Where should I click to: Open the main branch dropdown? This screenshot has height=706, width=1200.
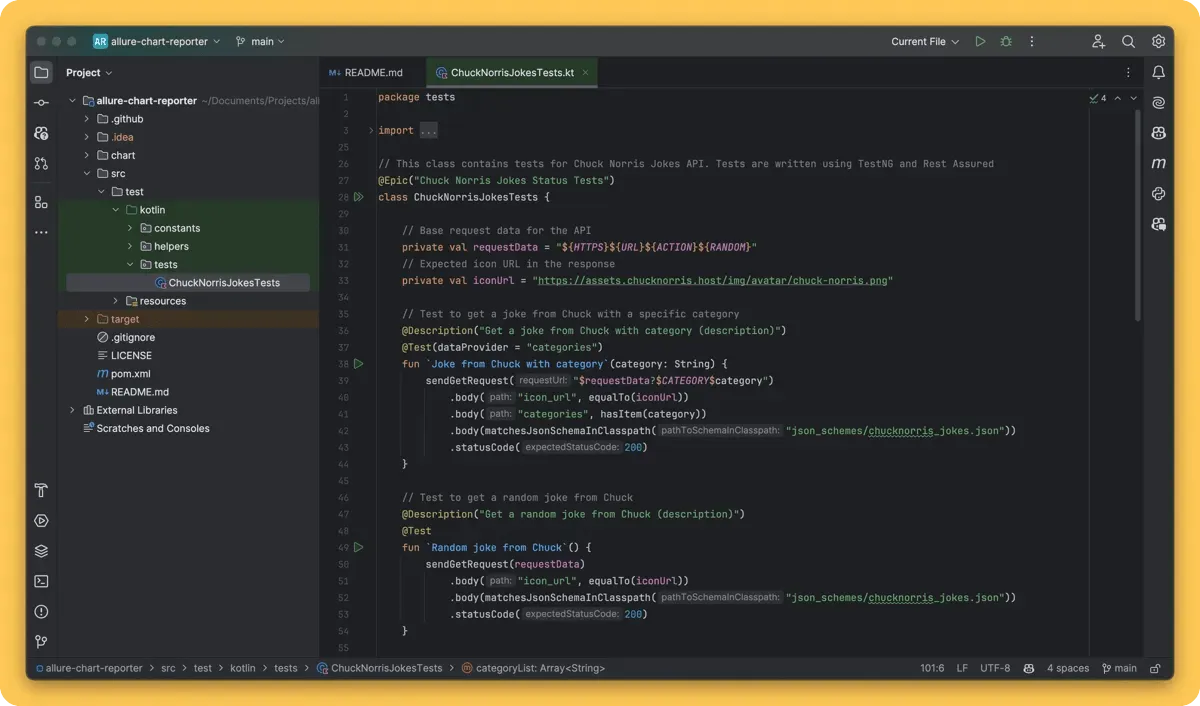pyautogui.click(x=260, y=42)
